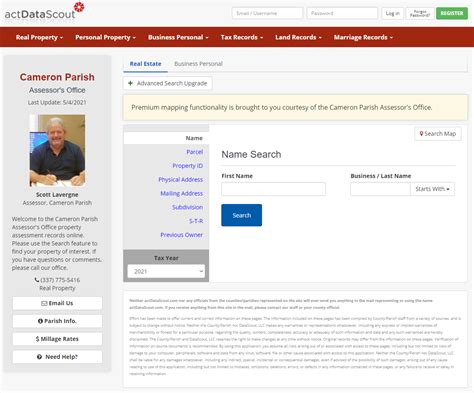Click the map pin icon in Search Map
474x393 pixels.
click(x=421, y=133)
